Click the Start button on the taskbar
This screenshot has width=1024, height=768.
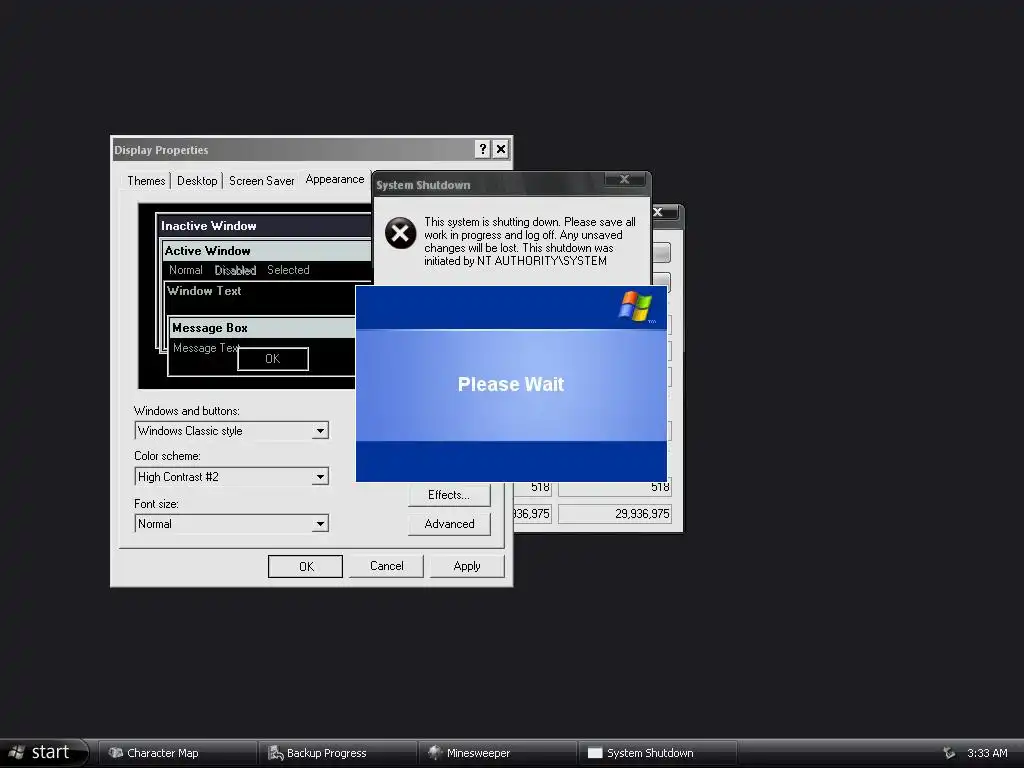(x=44, y=752)
